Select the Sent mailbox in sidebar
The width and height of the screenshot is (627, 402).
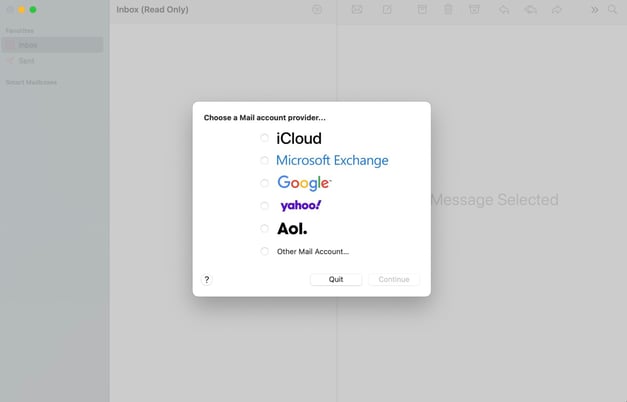pyautogui.click(x=52, y=61)
